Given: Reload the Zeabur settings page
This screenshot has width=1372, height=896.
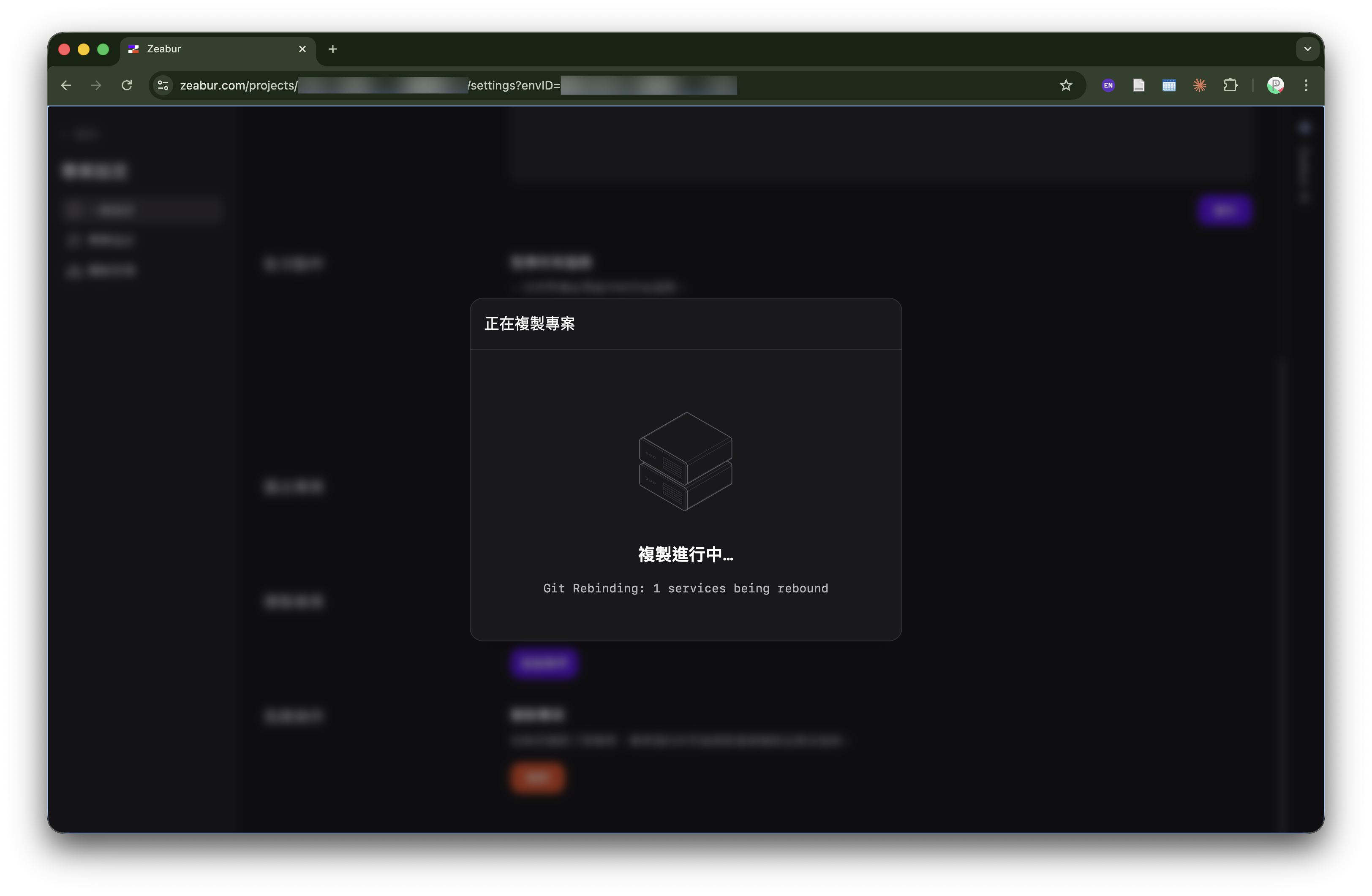Looking at the screenshot, I should point(127,85).
